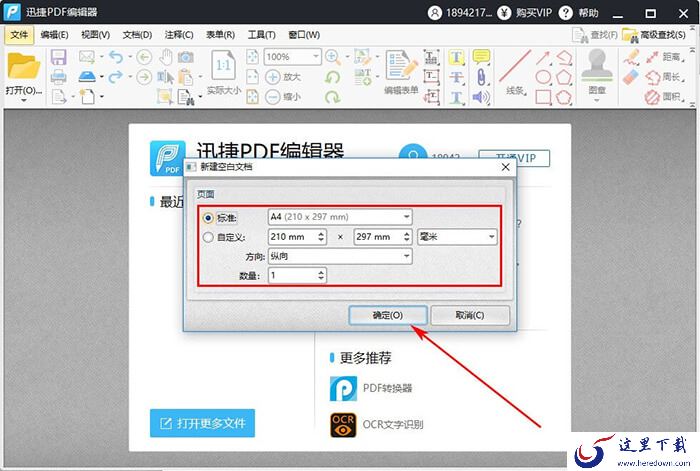Click the 图章 stamp tool

tap(597, 71)
